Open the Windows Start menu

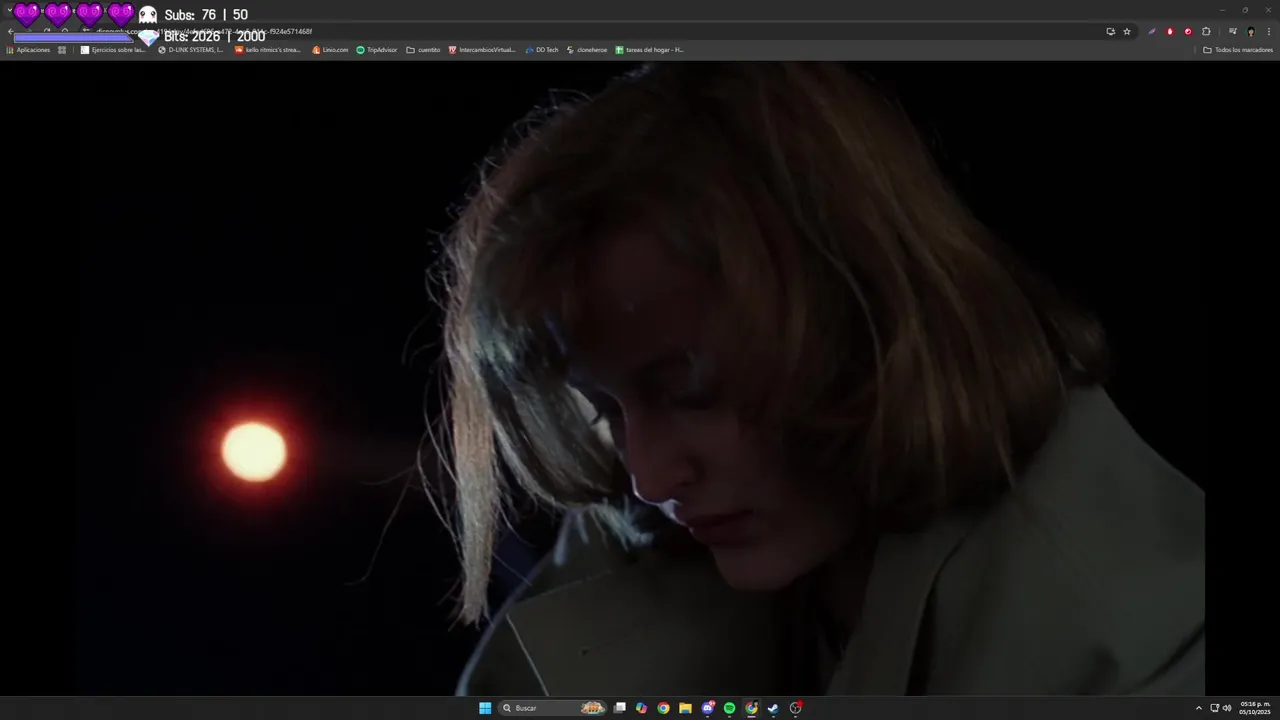pyautogui.click(x=485, y=708)
